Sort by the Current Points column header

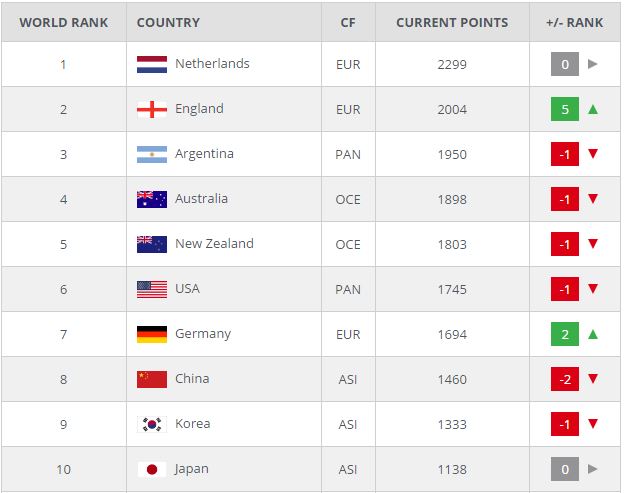click(452, 22)
